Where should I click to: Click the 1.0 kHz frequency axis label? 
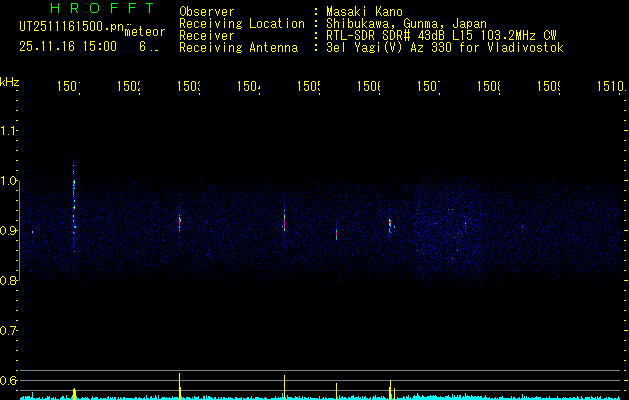tap(9, 181)
